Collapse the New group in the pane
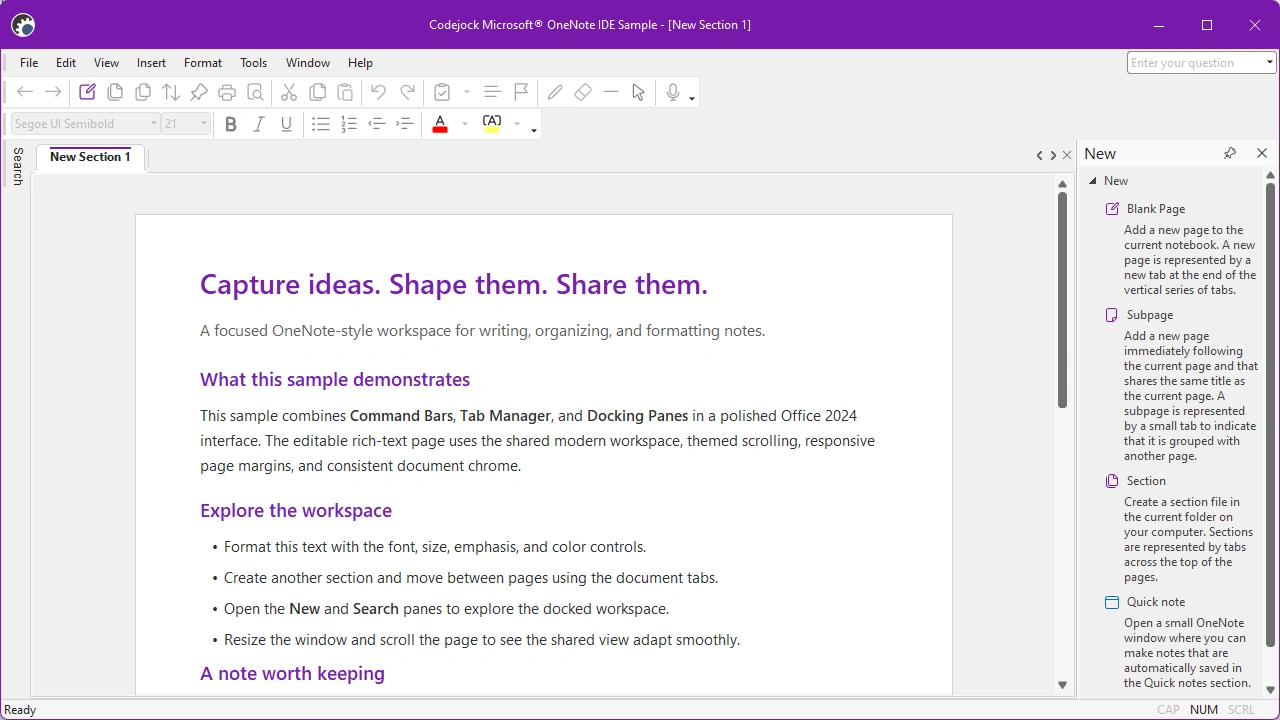Screen dimensions: 1280x720 click(x=1093, y=181)
